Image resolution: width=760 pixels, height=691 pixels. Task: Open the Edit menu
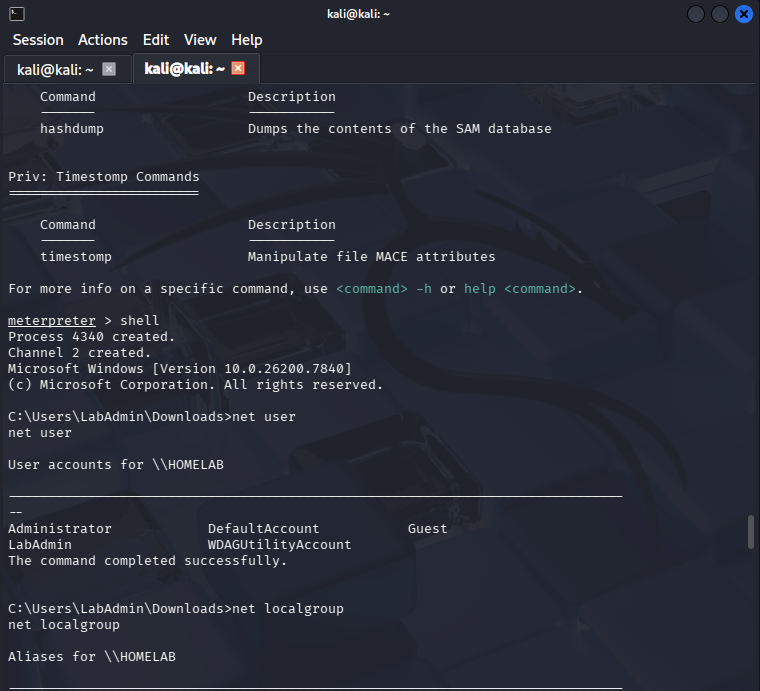point(156,40)
